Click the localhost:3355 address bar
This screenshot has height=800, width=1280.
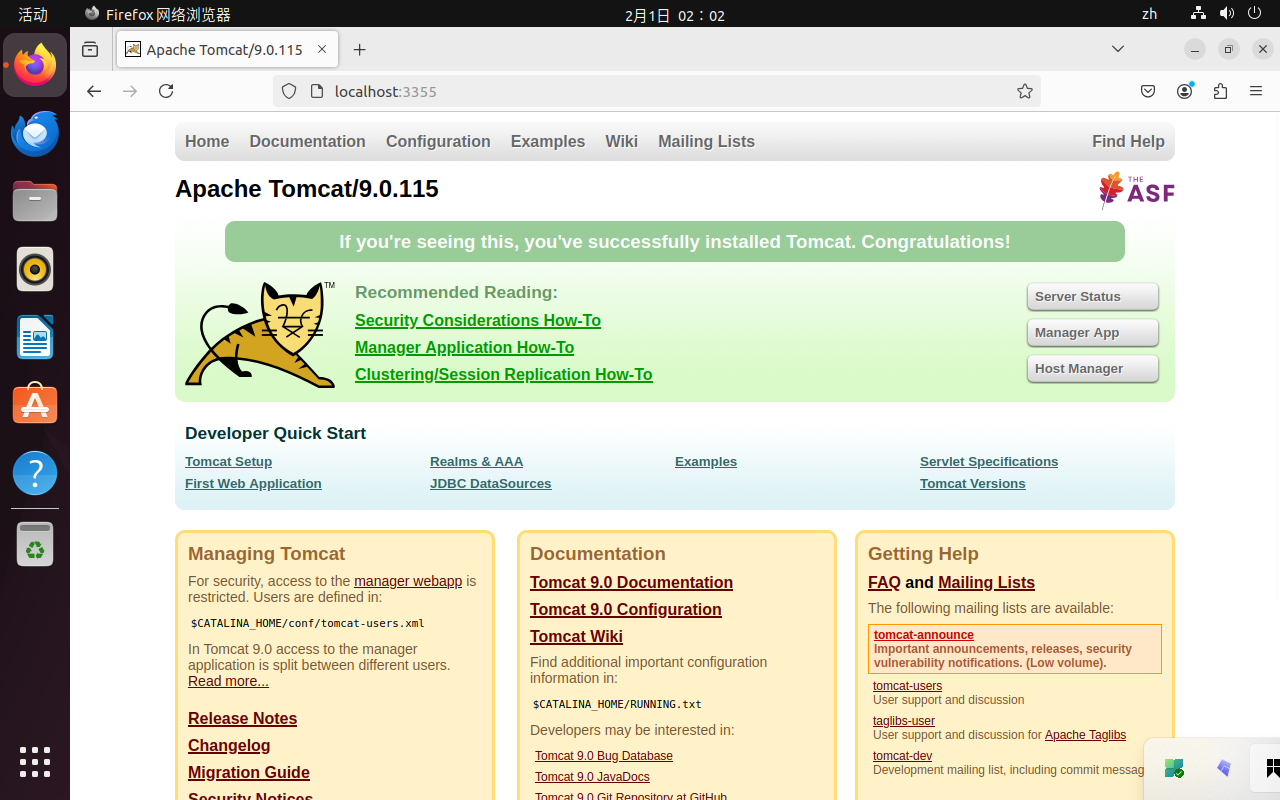point(656,91)
